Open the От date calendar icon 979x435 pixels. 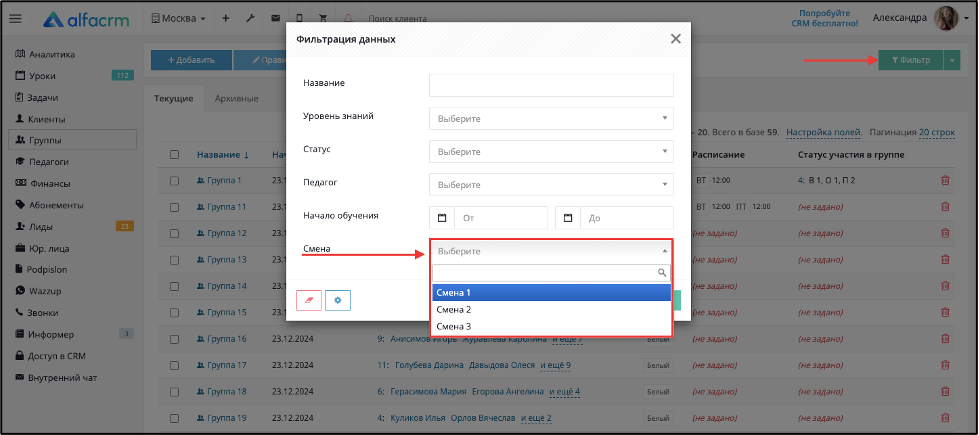pos(442,218)
